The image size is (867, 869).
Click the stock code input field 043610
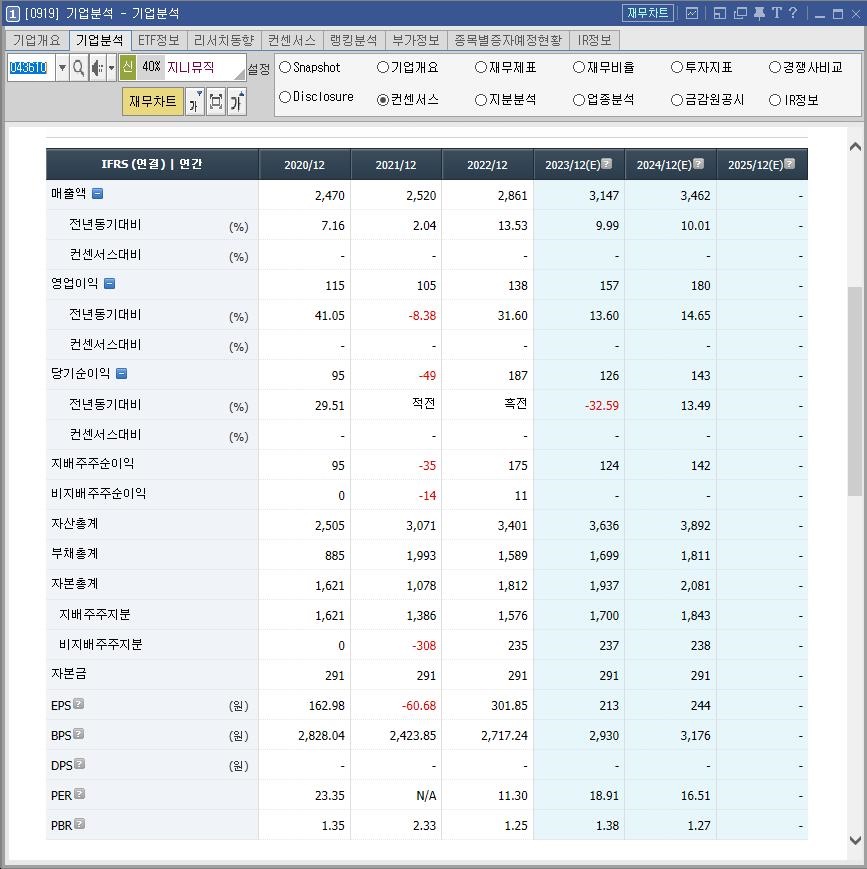(x=30, y=68)
